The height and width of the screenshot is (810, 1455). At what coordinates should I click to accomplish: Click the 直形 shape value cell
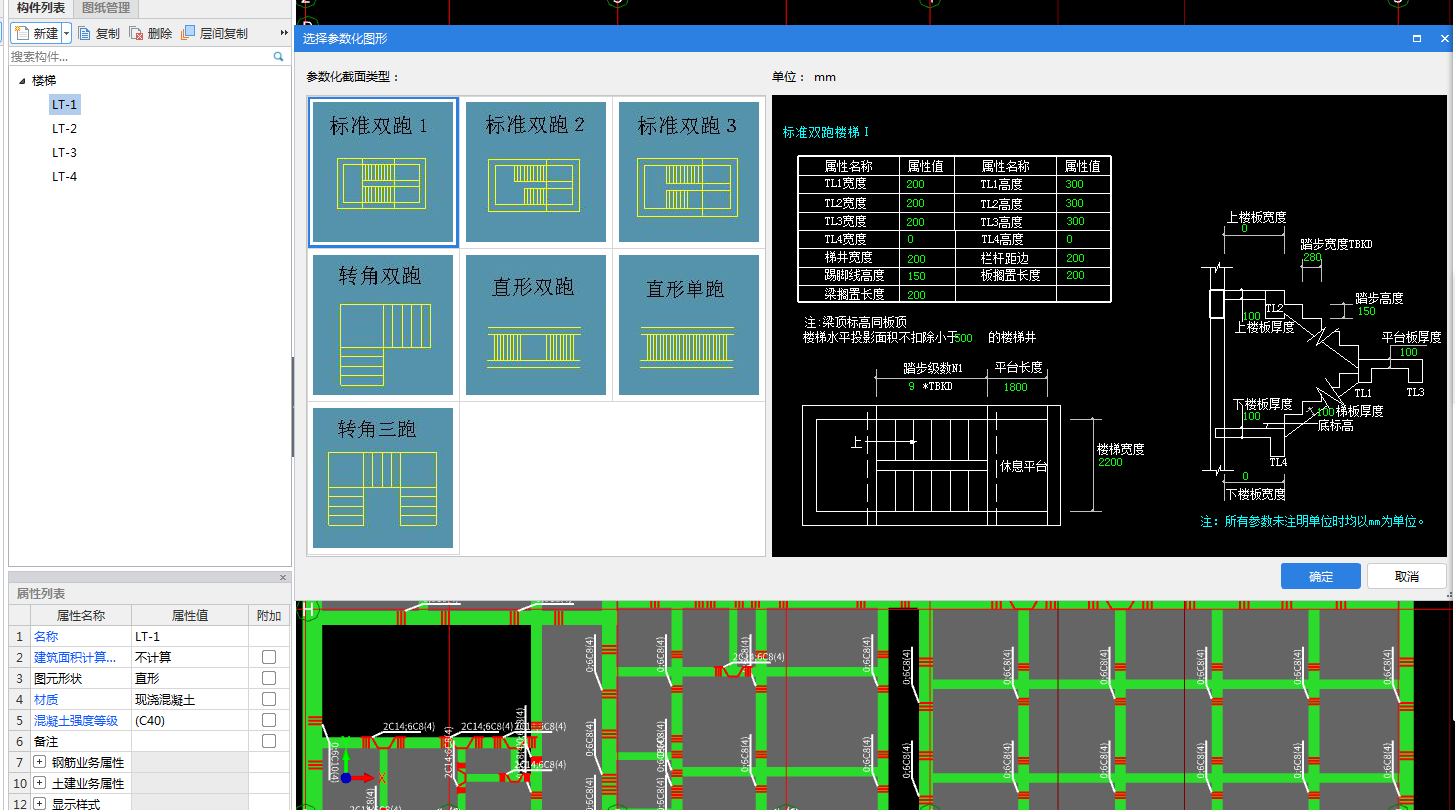190,678
